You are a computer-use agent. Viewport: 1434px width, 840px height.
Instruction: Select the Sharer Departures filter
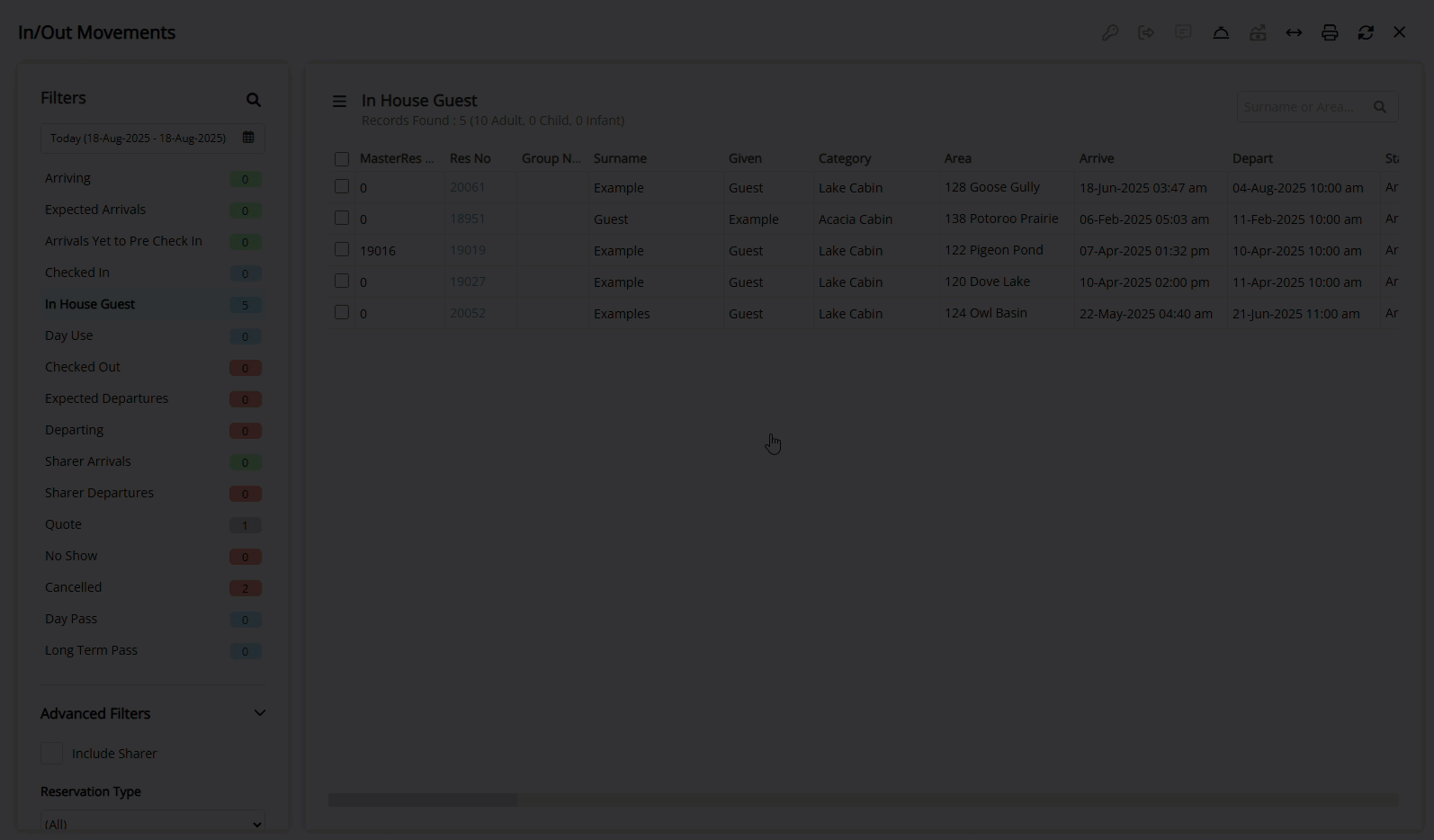(x=153, y=493)
